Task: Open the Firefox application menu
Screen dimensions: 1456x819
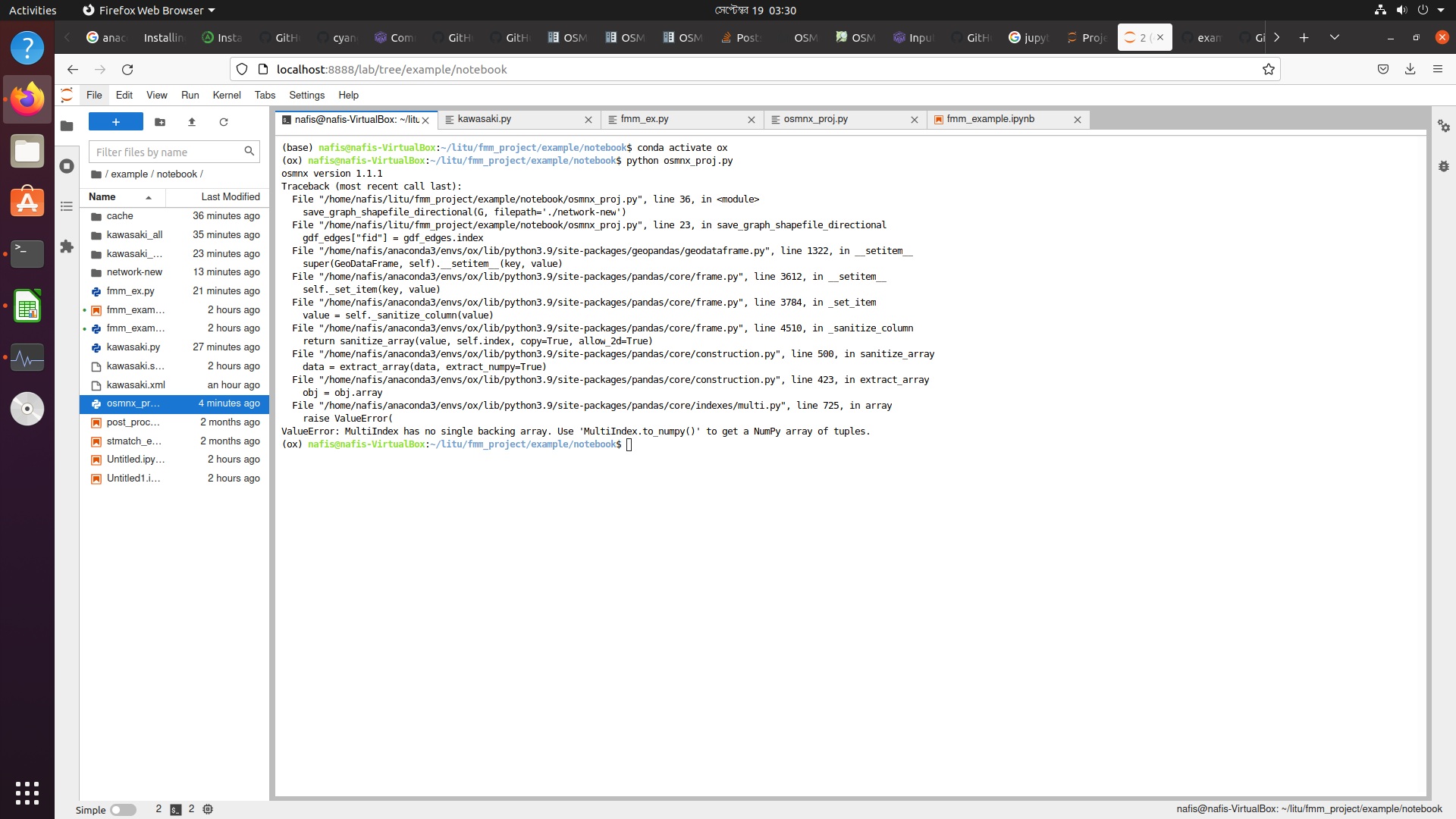Action: pos(1439,69)
